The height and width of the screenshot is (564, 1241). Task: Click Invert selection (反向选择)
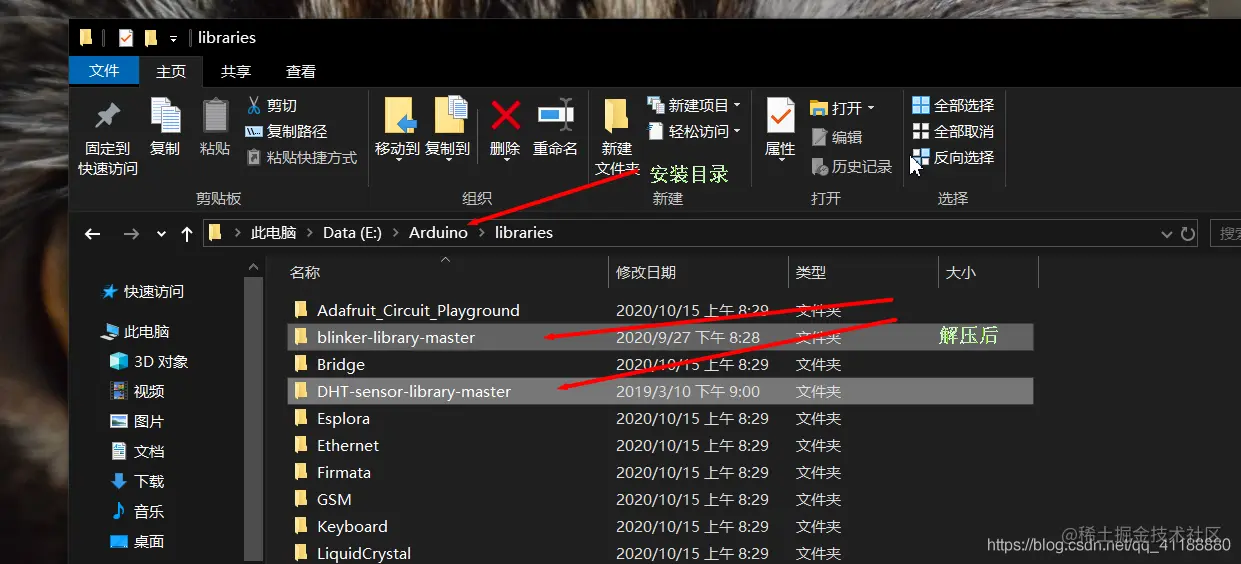[x=953, y=157]
